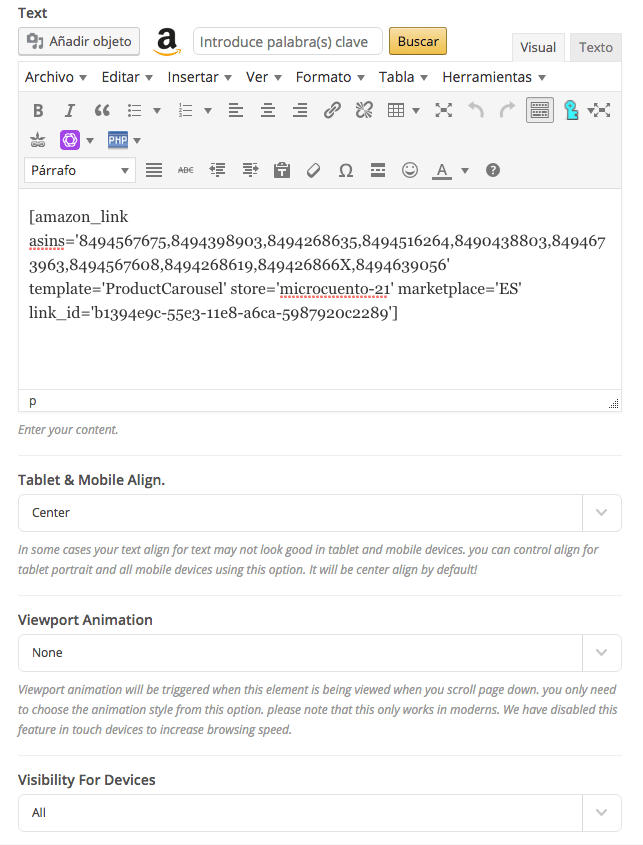Insert a table from toolbar icon
The width and height of the screenshot is (643, 845).
(x=396, y=110)
